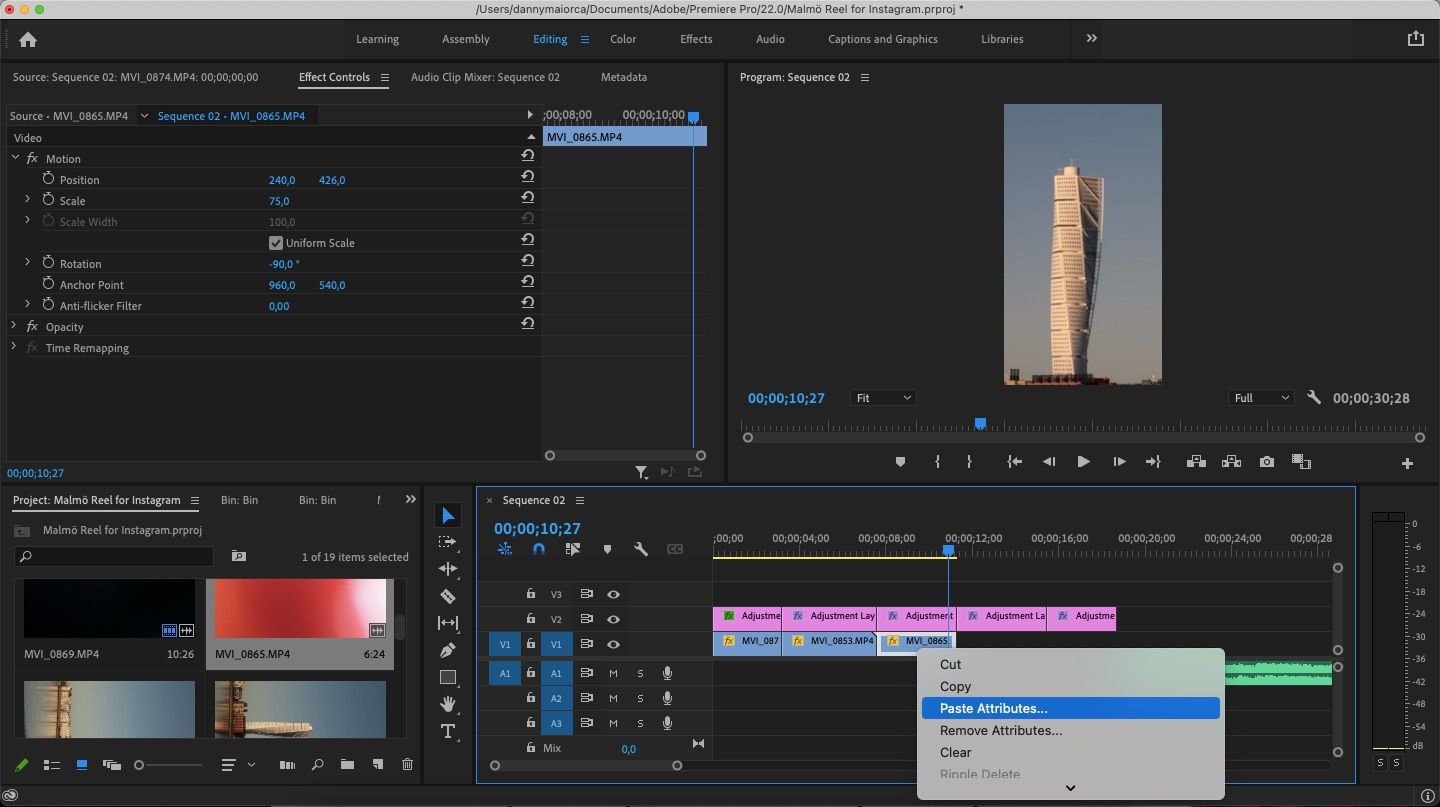Click the Rotation value -90,0°
The image size is (1440, 807).
tap(284, 264)
